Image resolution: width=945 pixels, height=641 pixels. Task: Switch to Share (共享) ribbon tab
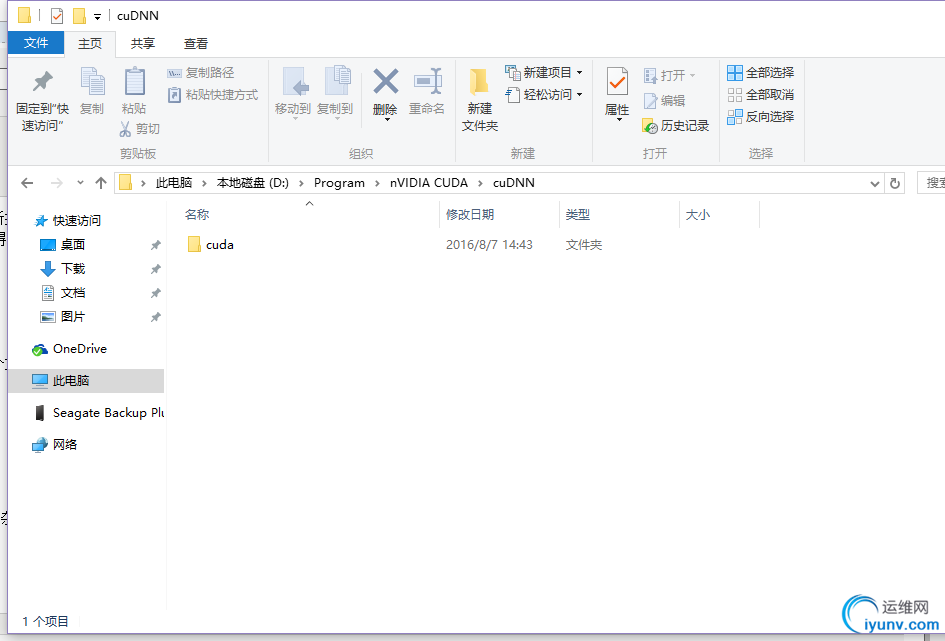(143, 43)
